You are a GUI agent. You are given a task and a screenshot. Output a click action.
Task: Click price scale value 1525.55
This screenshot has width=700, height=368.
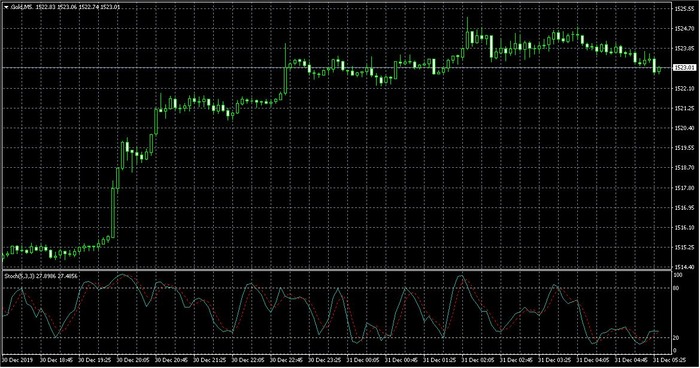tap(684, 8)
